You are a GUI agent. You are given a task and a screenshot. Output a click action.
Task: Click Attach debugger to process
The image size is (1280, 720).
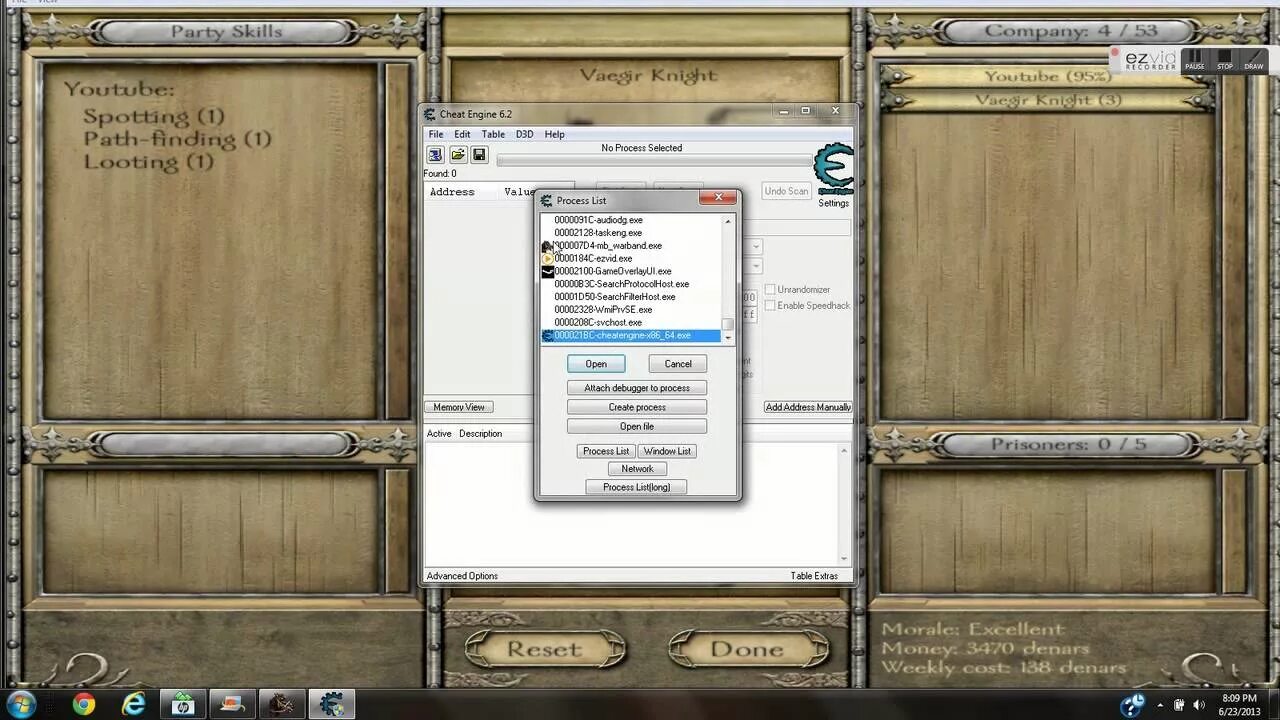click(x=637, y=388)
